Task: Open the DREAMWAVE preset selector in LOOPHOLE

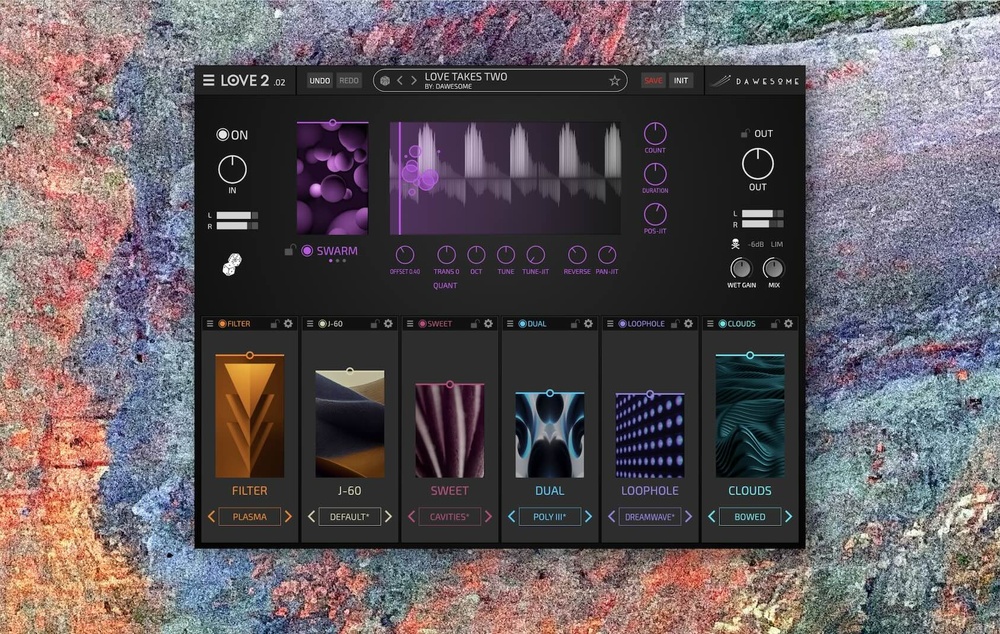Action: [649, 517]
